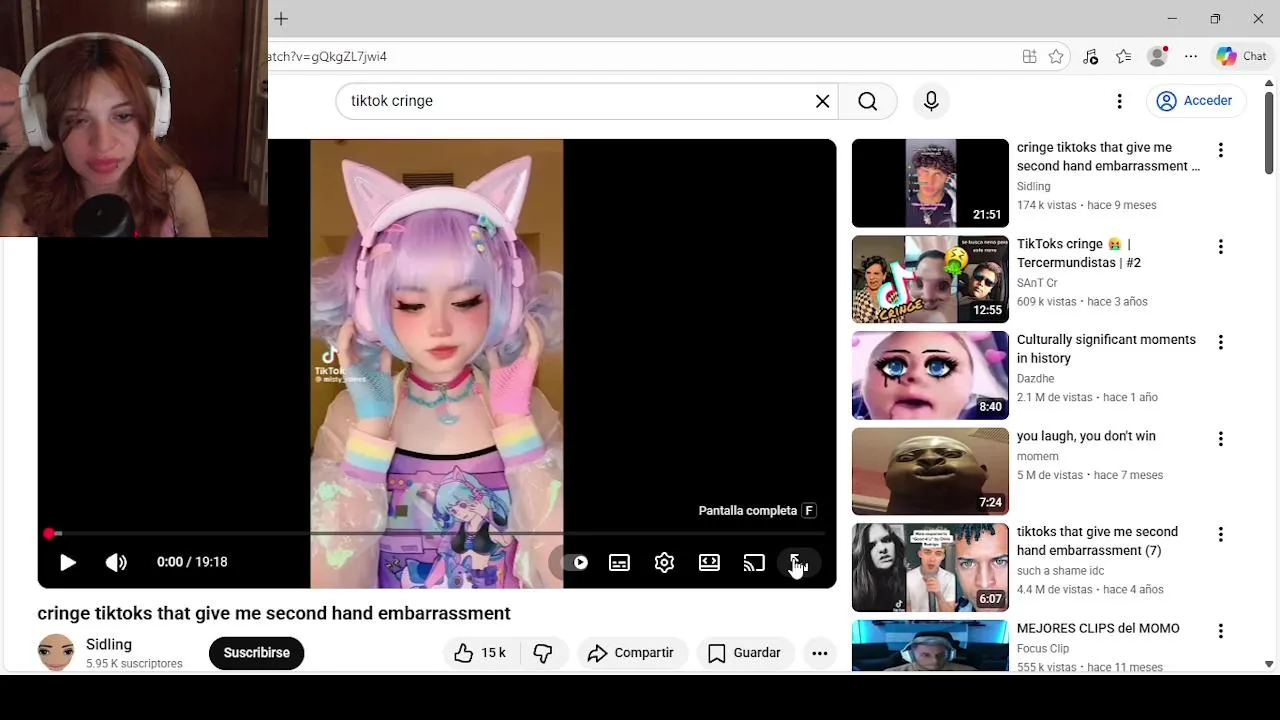Open options for 'you laugh, you don't win'

pyautogui.click(x=1220, y=439)
